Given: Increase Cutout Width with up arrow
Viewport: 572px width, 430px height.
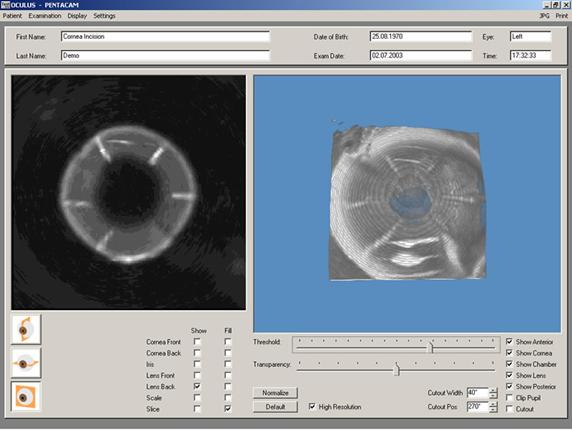Looking at the screenshot, I should 493,390.
